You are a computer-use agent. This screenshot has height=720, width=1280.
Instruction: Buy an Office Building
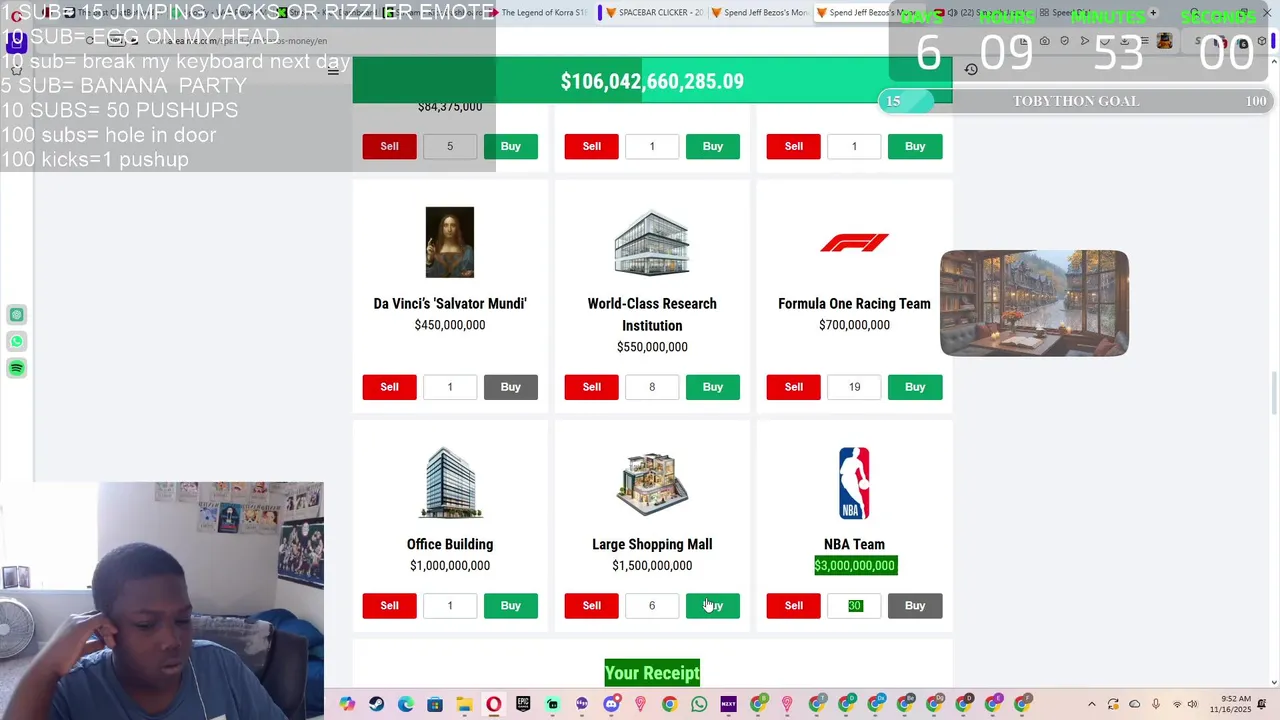click(511, 605)
